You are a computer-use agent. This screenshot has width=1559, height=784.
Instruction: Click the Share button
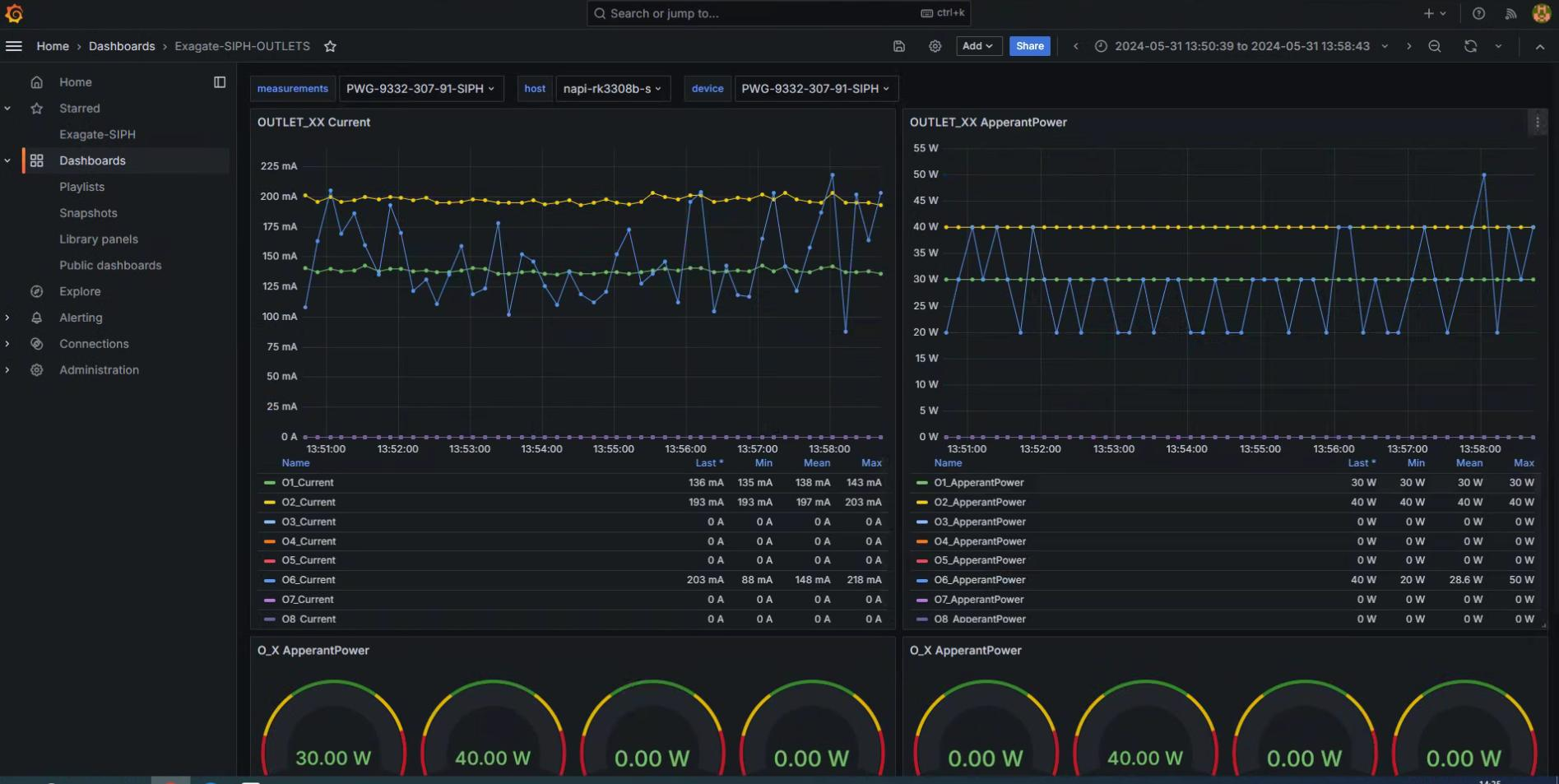pos(1029,47)
